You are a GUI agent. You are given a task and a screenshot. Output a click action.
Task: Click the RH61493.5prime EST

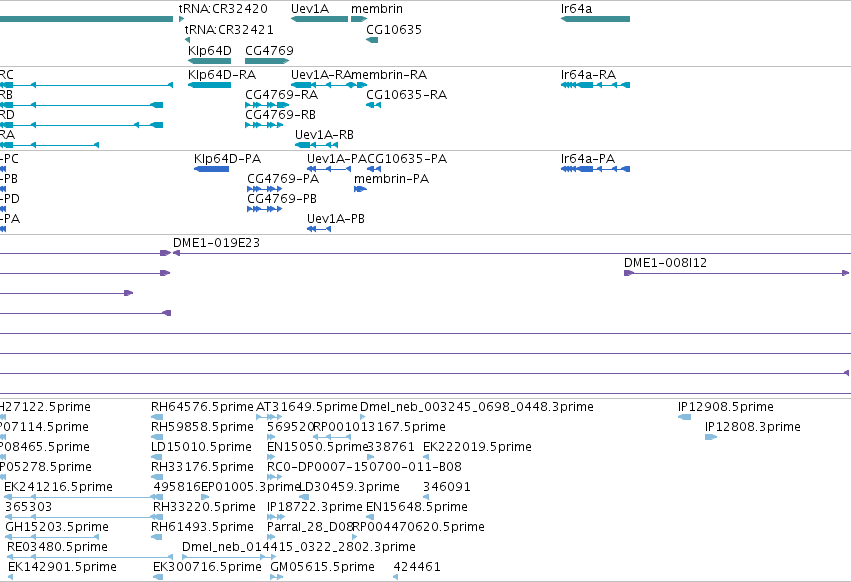157,537
